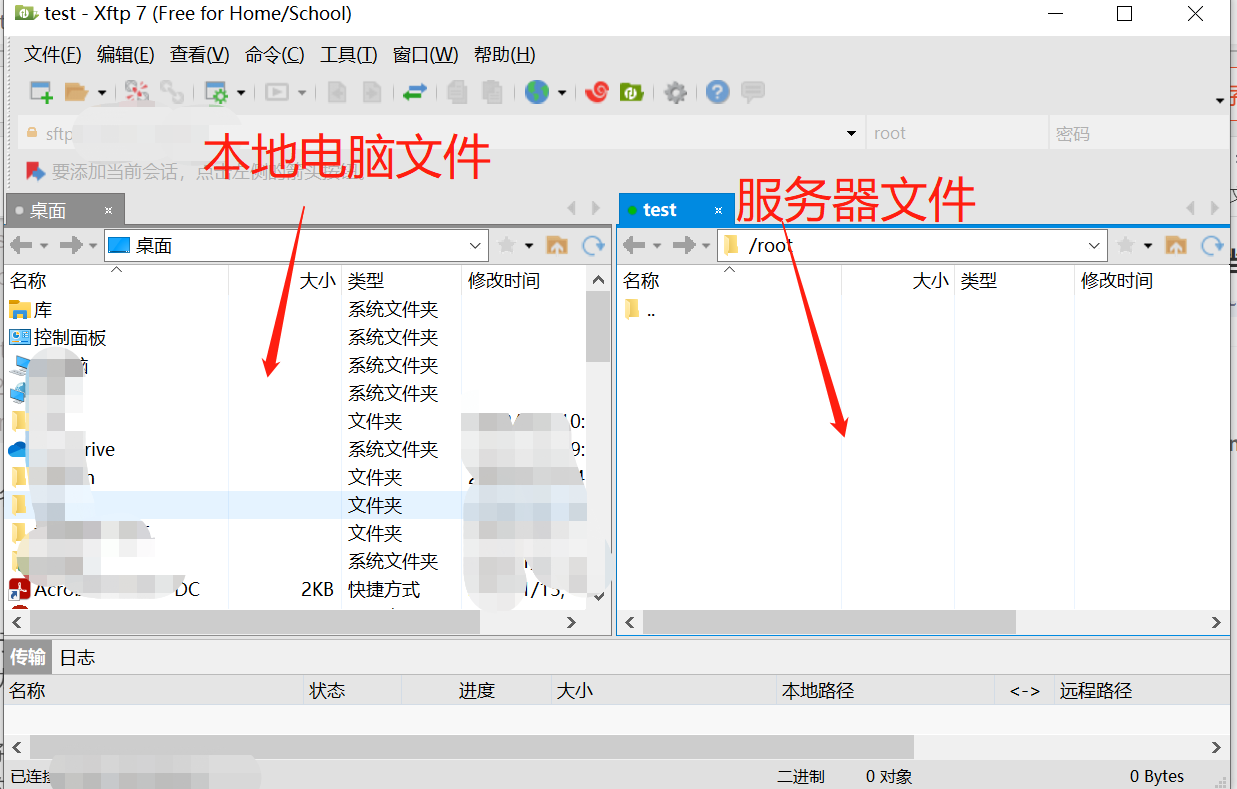
Task: Expand the sftp session address dropdown
Action: coord(851,132)
